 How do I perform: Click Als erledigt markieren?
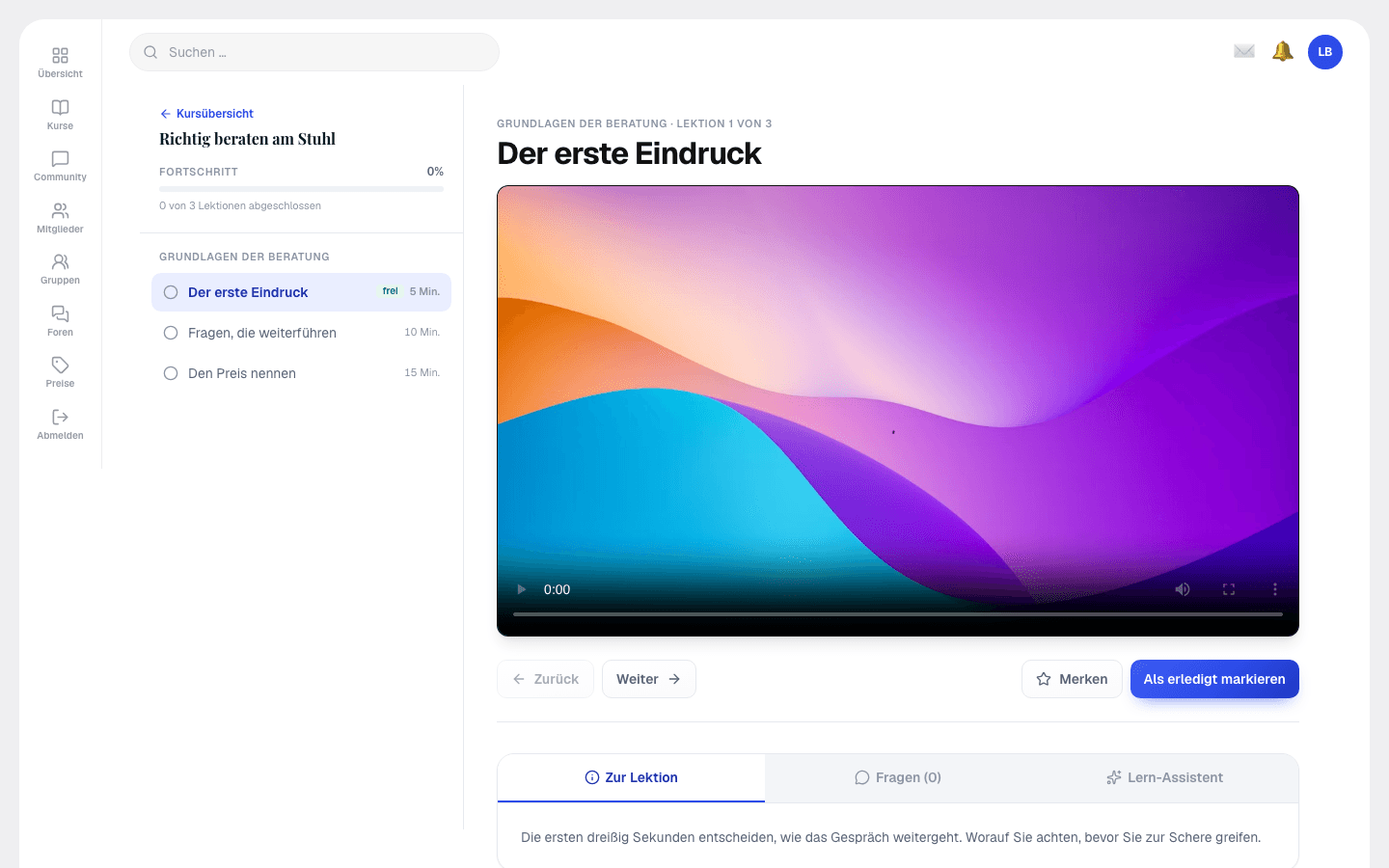coord(1214,679)
